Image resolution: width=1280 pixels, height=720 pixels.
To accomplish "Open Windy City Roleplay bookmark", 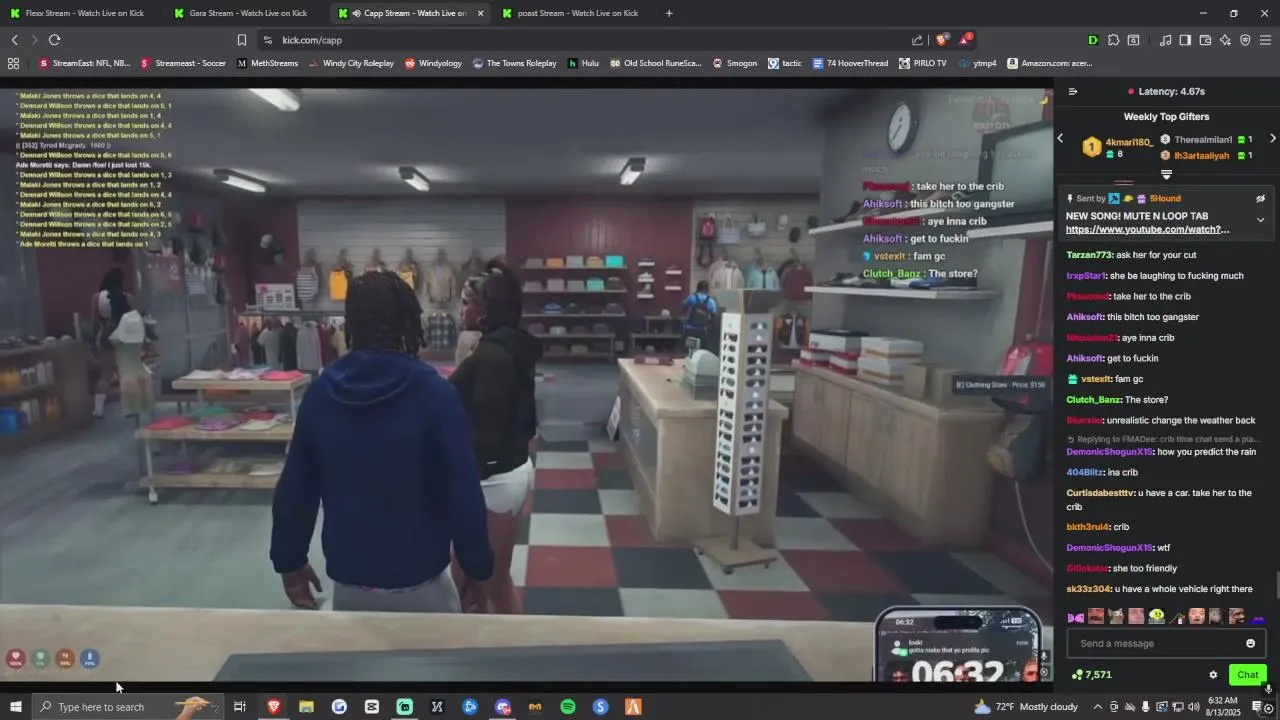I will [351, 63].
